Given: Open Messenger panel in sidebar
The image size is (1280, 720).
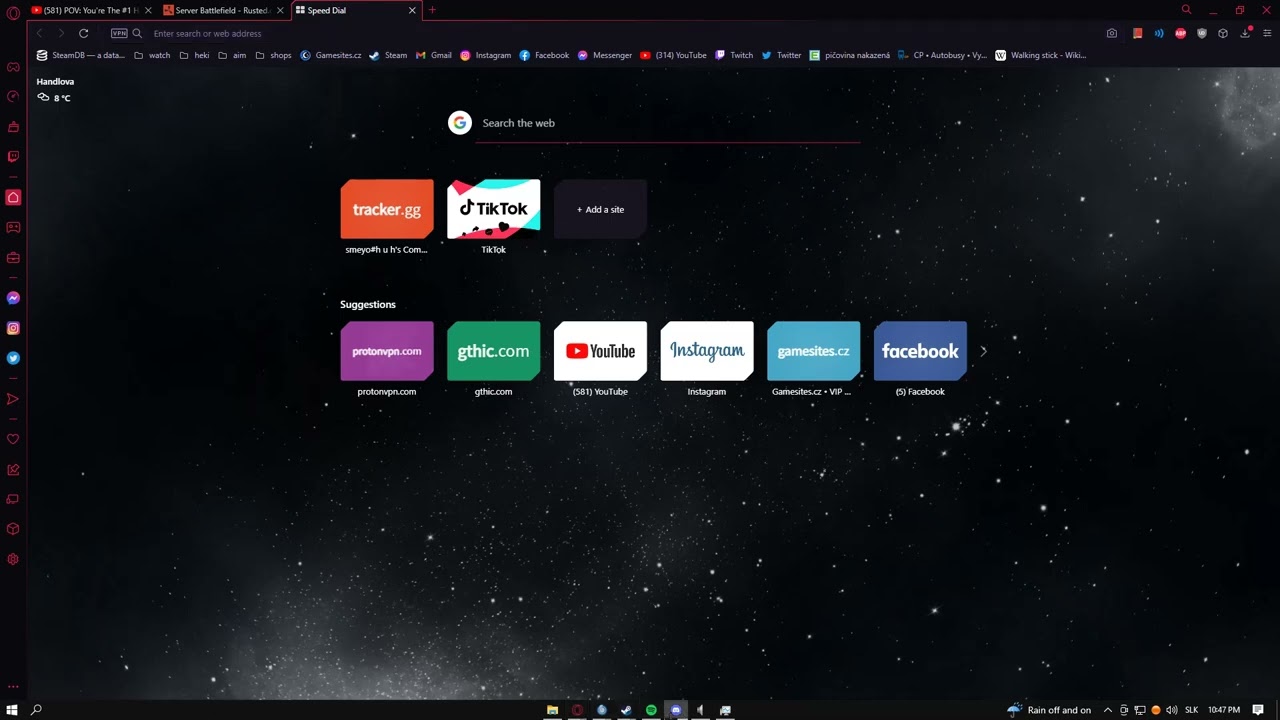Looking at the screenshot, I should coord(13,298).
